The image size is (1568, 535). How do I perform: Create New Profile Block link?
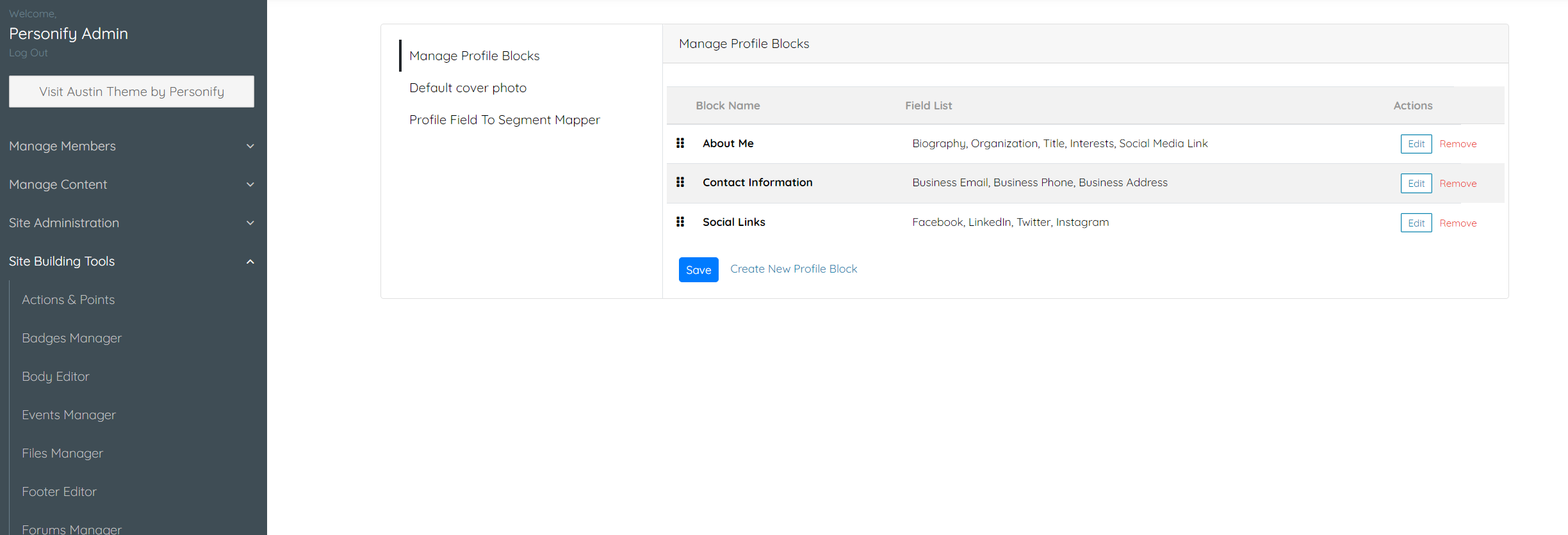tap(794, 269)
